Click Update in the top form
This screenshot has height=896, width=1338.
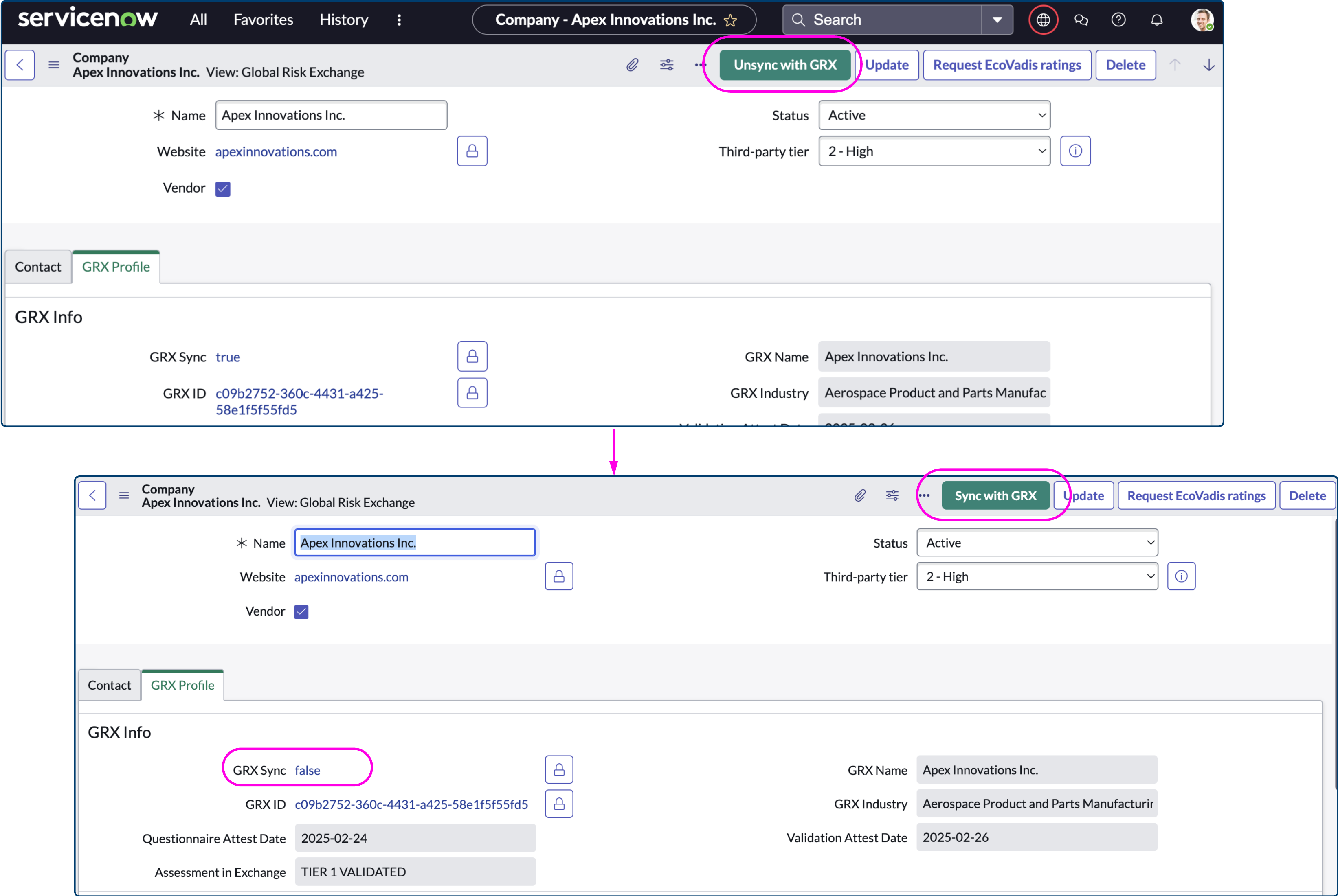point(887,65)
